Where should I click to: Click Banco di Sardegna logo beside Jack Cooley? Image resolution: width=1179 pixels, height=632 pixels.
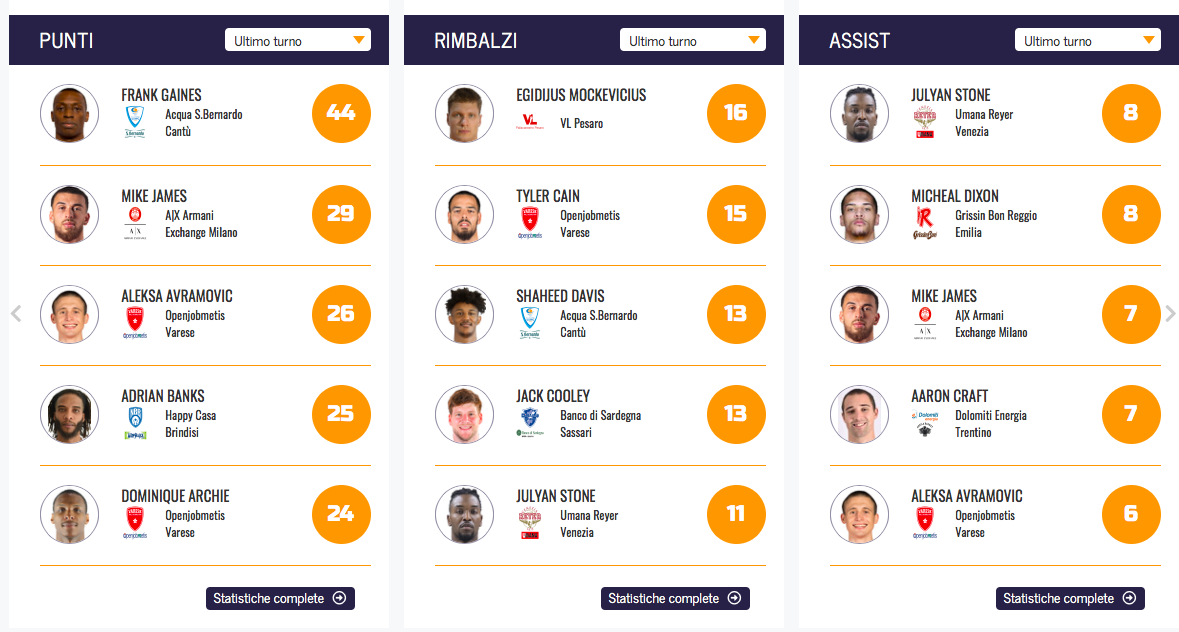530,422
